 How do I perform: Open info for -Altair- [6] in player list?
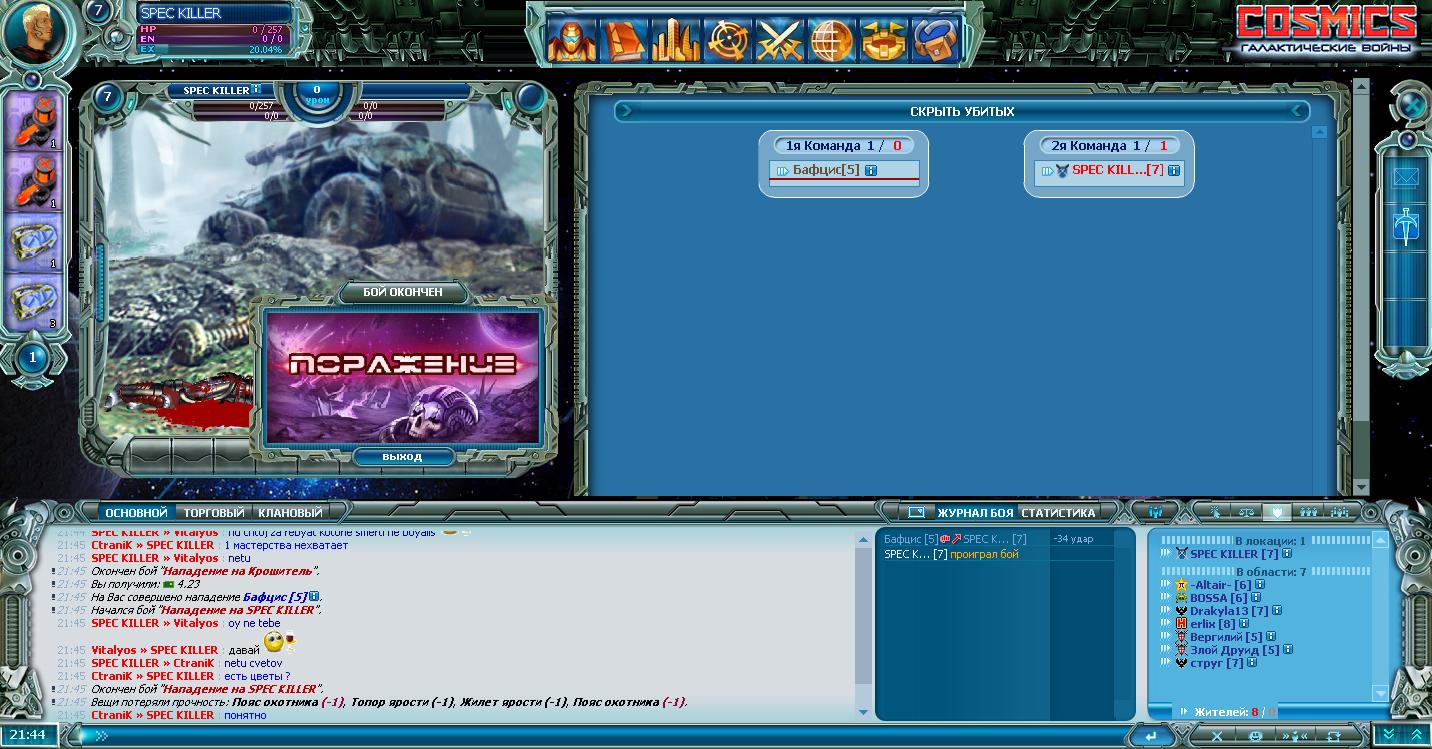click(1260, 585)
